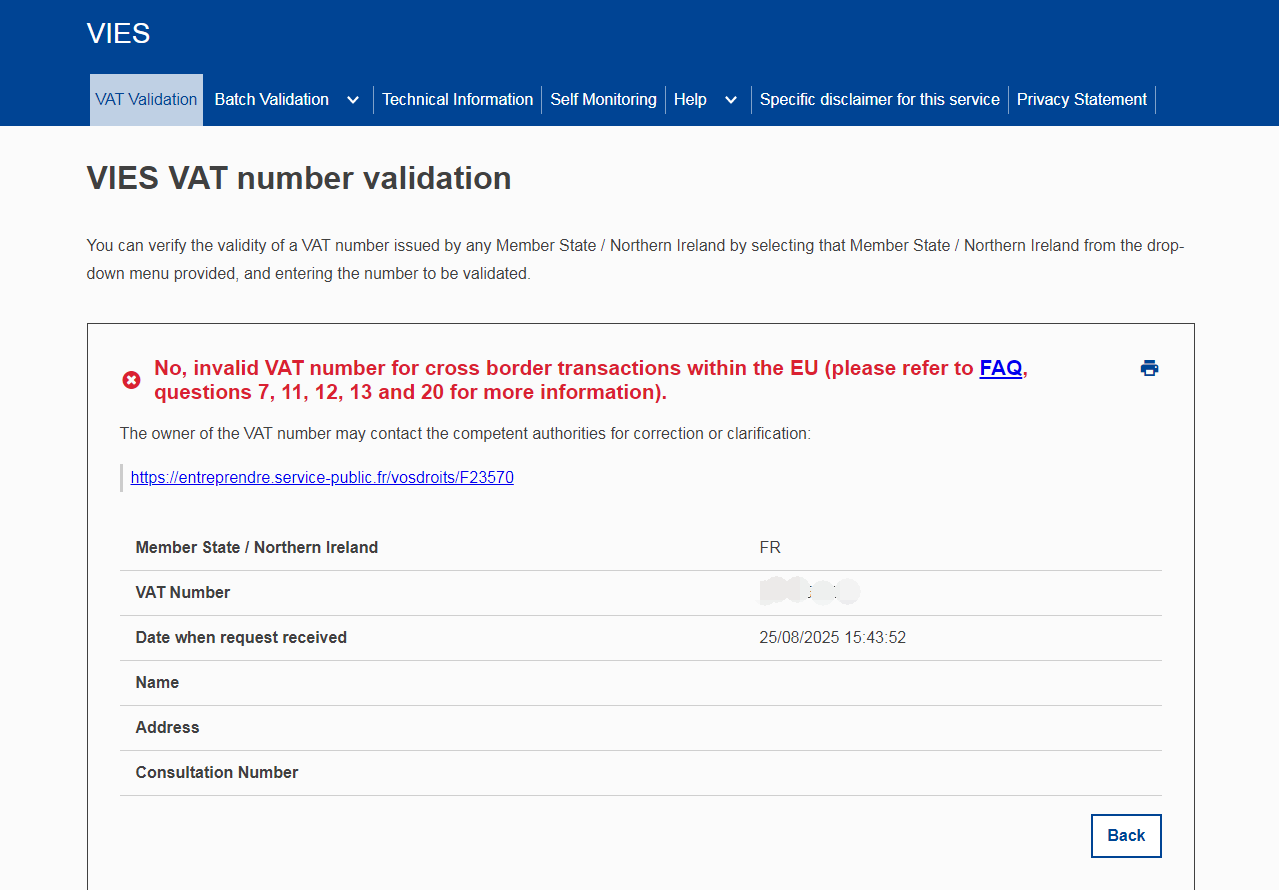Open the Privacy Statement page
This screenshot has width=1279, height=890.
(1081, 100)
